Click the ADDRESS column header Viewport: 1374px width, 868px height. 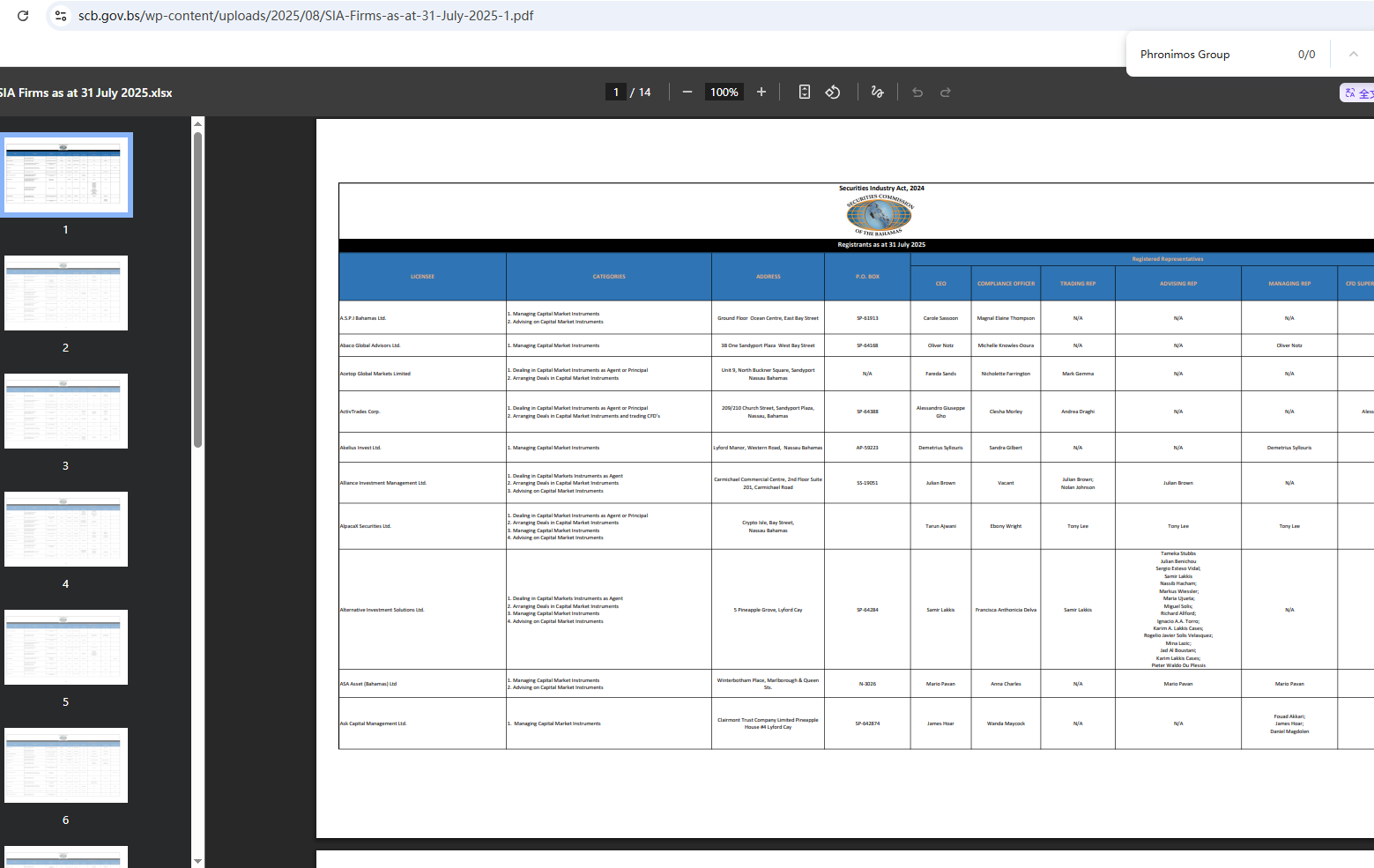click(x=769, y=277)
